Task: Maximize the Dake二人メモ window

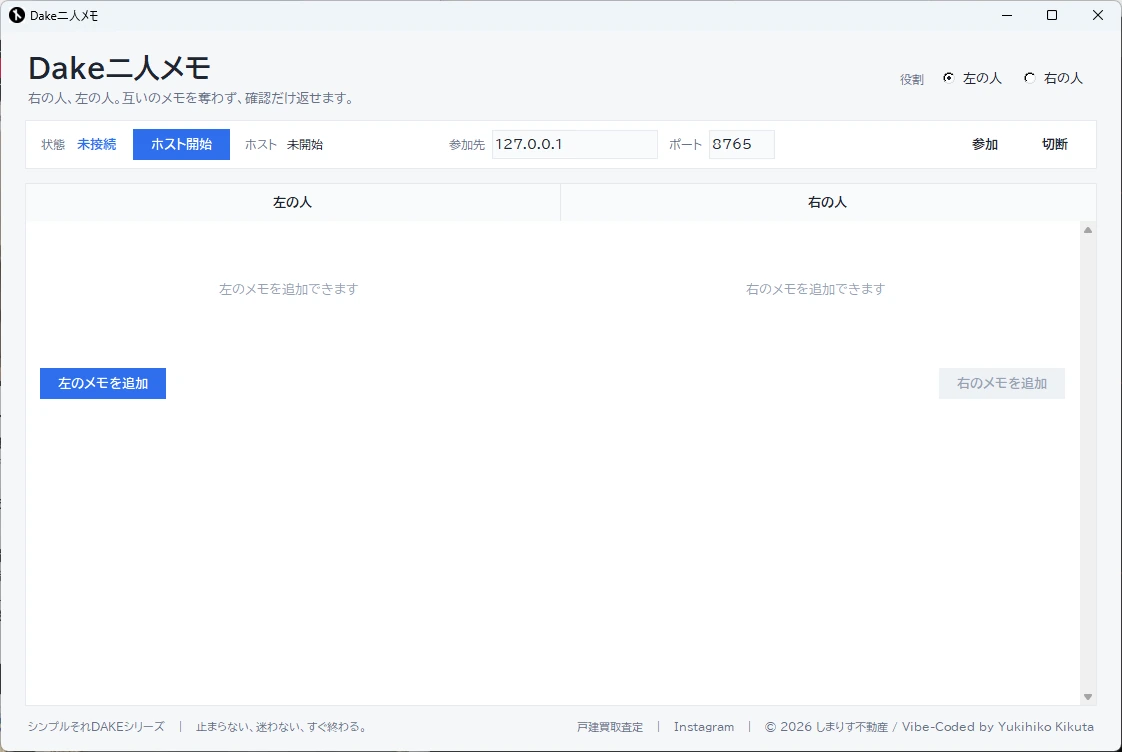Action: (1052, 15)
